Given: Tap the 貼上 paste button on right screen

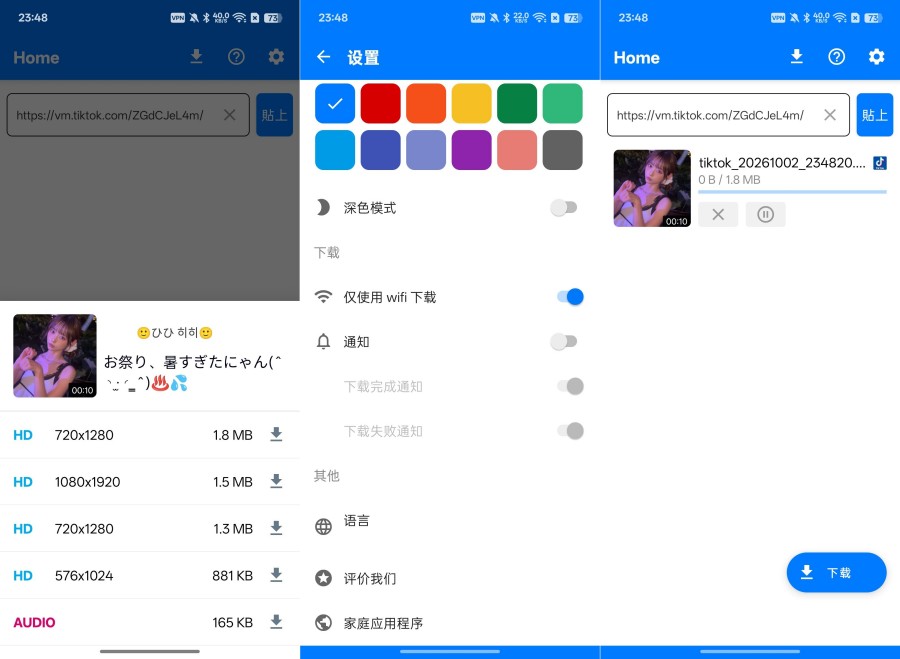Looking at the screenshot, I should coord(875,115).
